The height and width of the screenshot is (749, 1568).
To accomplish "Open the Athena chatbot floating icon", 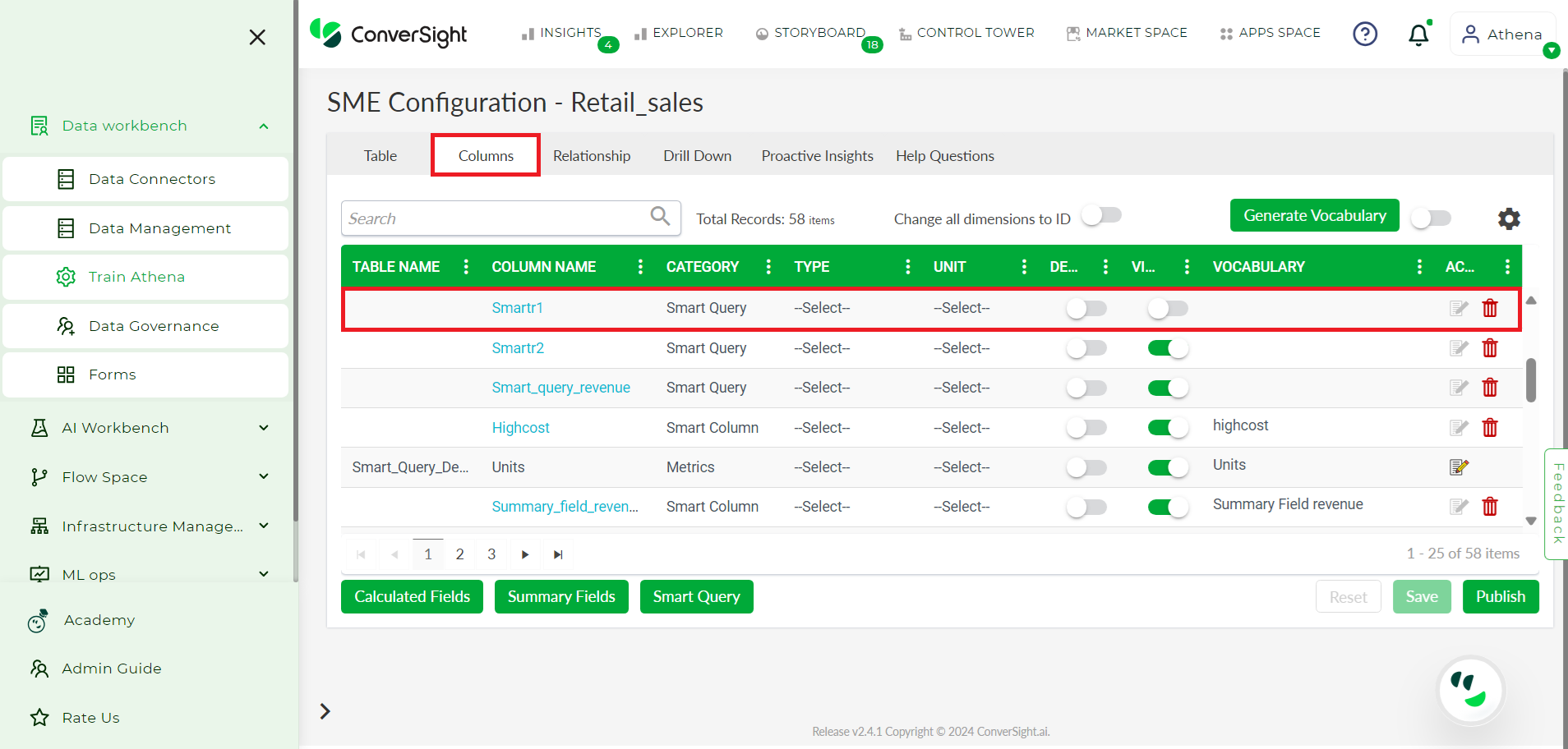I will point(1470,690).
